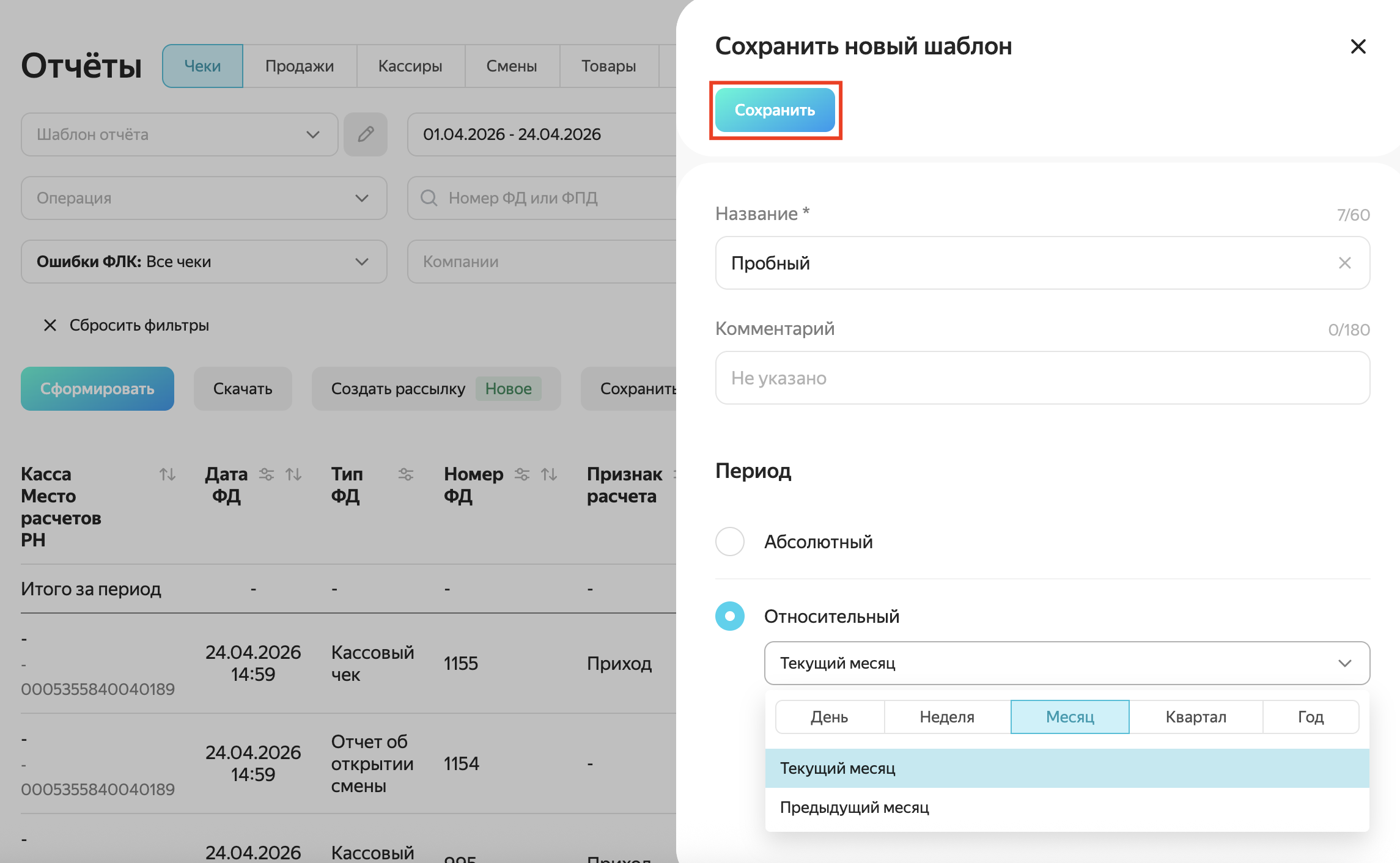
Task: Click receipt number 1155 cell
Action: [461, 664]
